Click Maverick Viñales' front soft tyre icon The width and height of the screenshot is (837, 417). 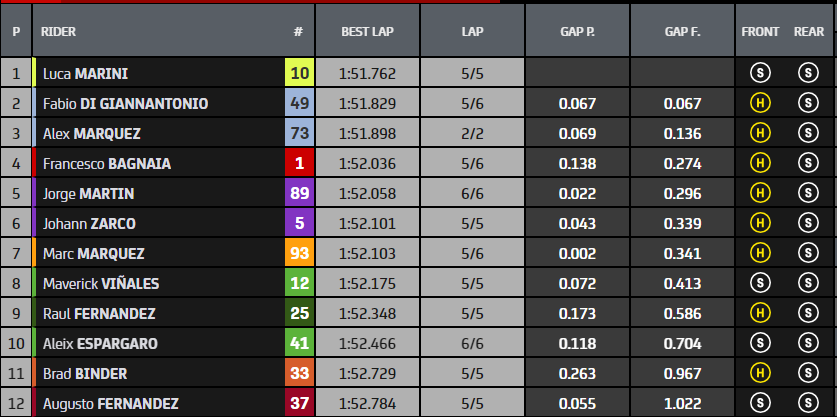click(761, 284)
